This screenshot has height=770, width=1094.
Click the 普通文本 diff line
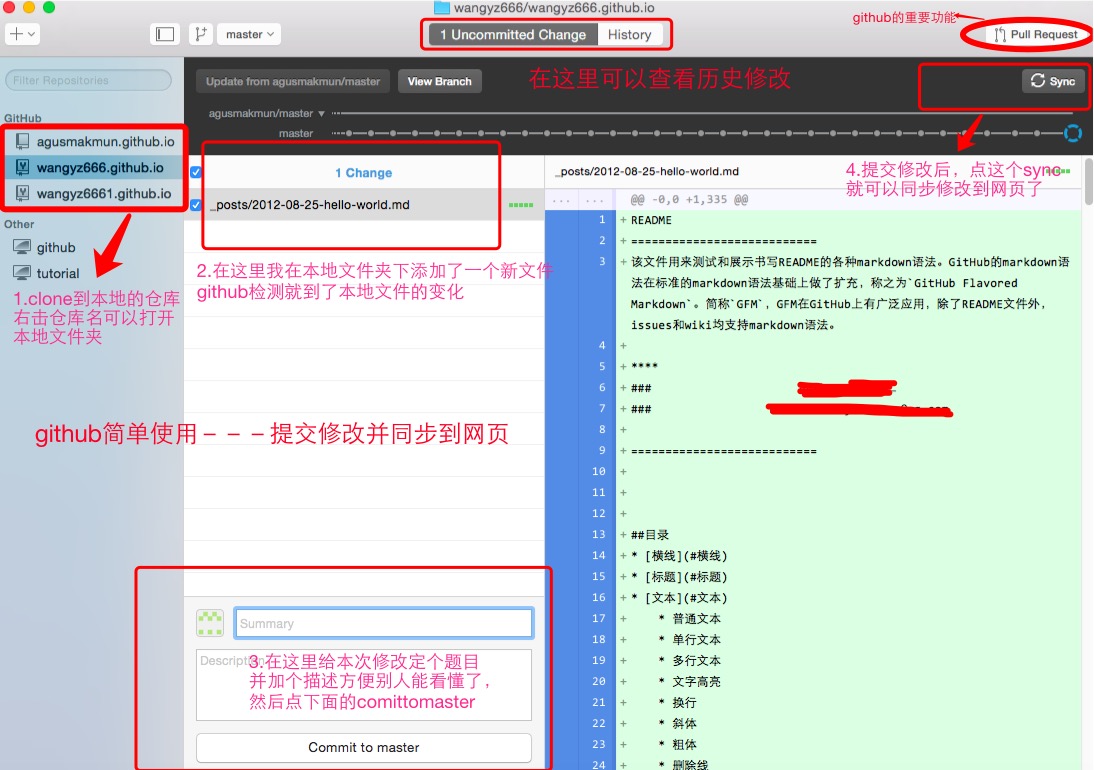690,619
